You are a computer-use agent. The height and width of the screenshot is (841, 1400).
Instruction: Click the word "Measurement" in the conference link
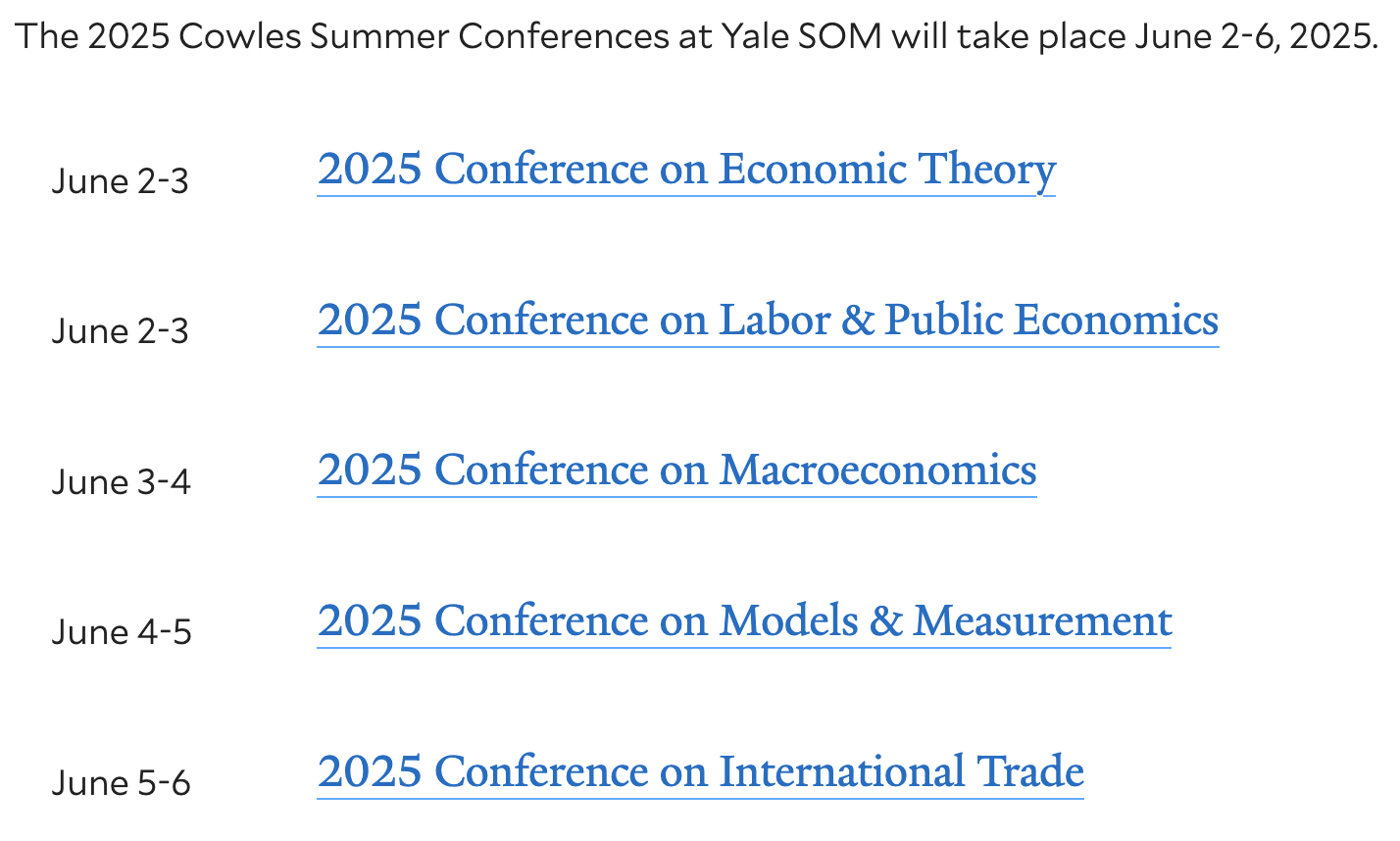(x=1041, y=621)
